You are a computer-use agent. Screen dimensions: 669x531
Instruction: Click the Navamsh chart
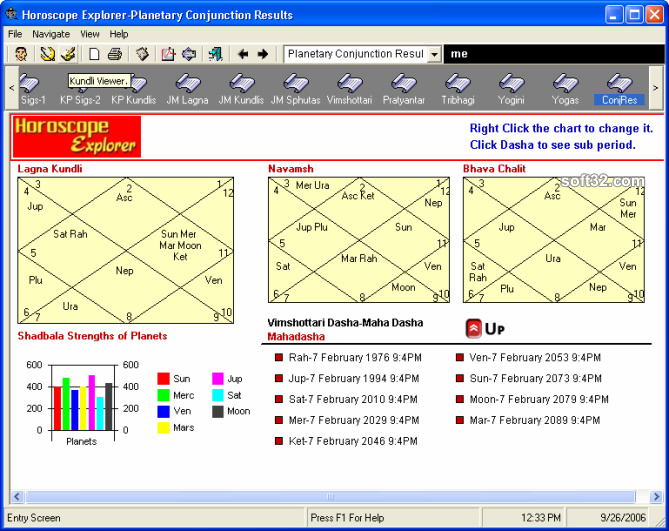click(x=359, y=240)
